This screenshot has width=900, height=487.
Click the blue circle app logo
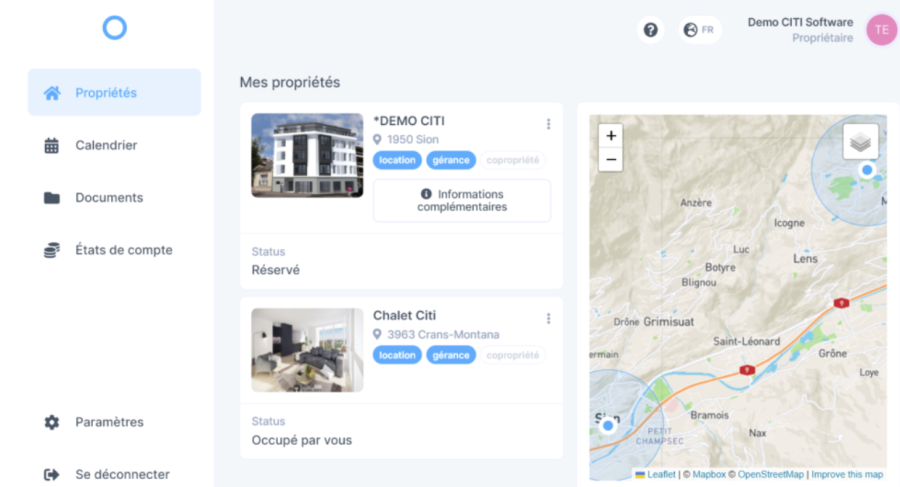(x=114, y=28)
